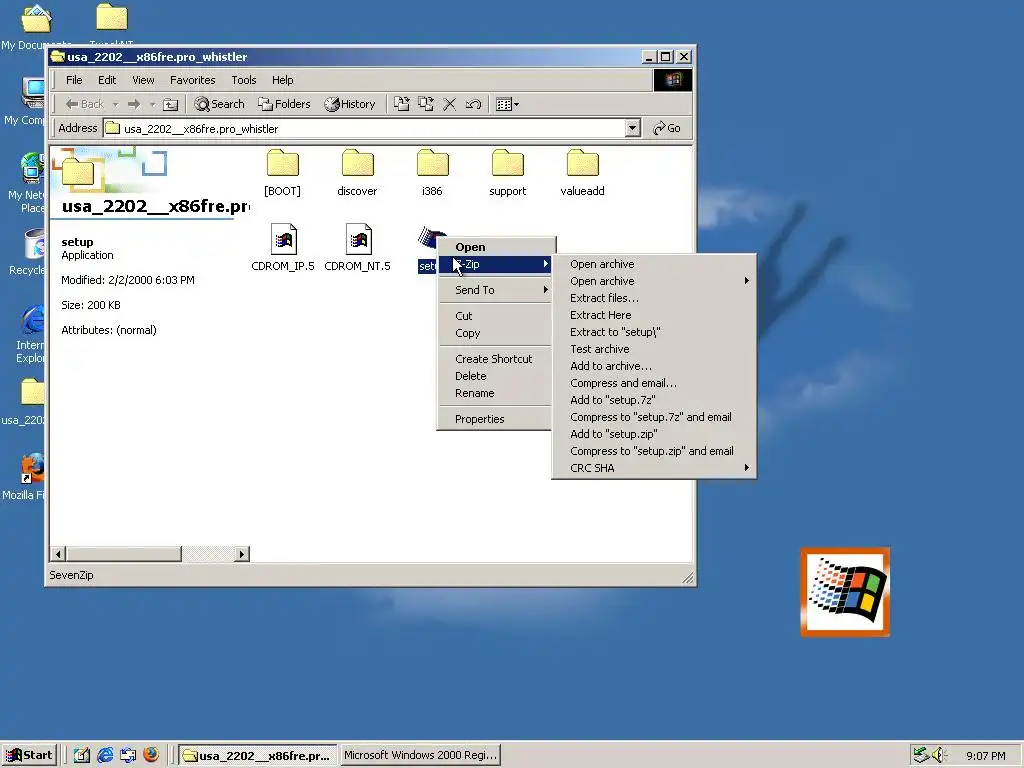Choose Compress to "setup.zip" and email

click(654, 451)
